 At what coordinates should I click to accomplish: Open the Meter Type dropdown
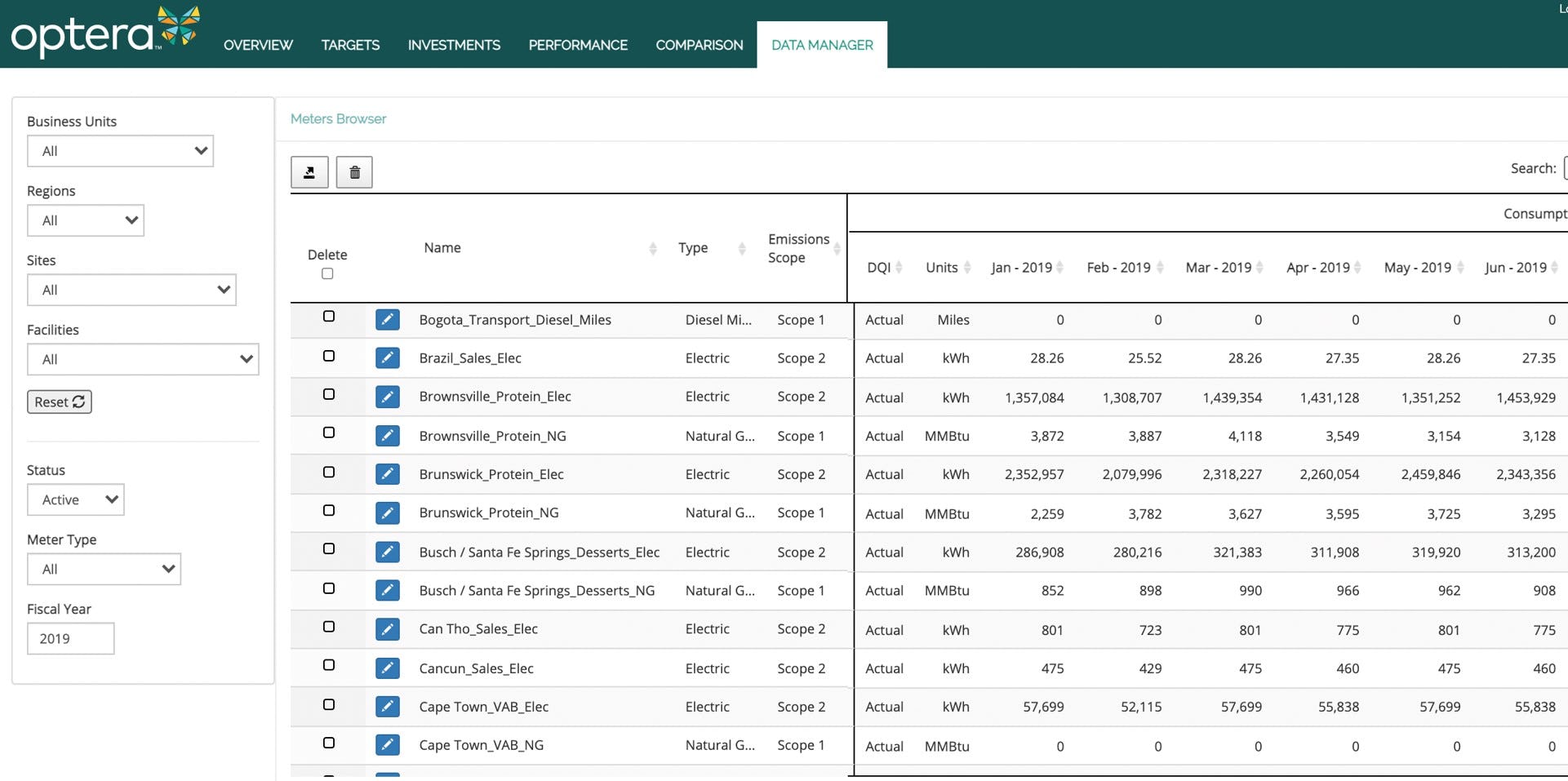coord(104,569)
